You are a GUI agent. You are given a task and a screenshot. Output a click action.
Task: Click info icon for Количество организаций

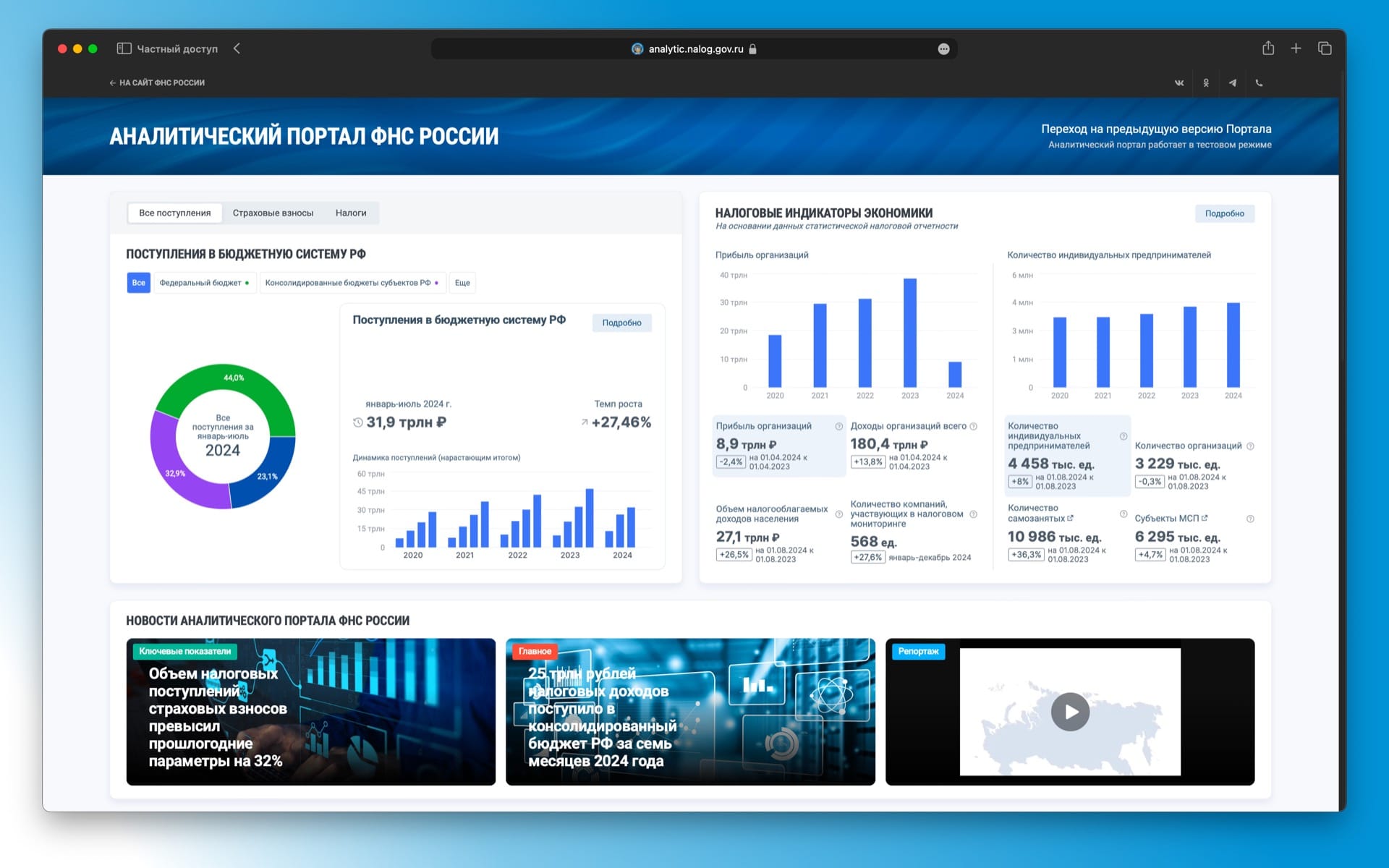tap(1250, 446)
